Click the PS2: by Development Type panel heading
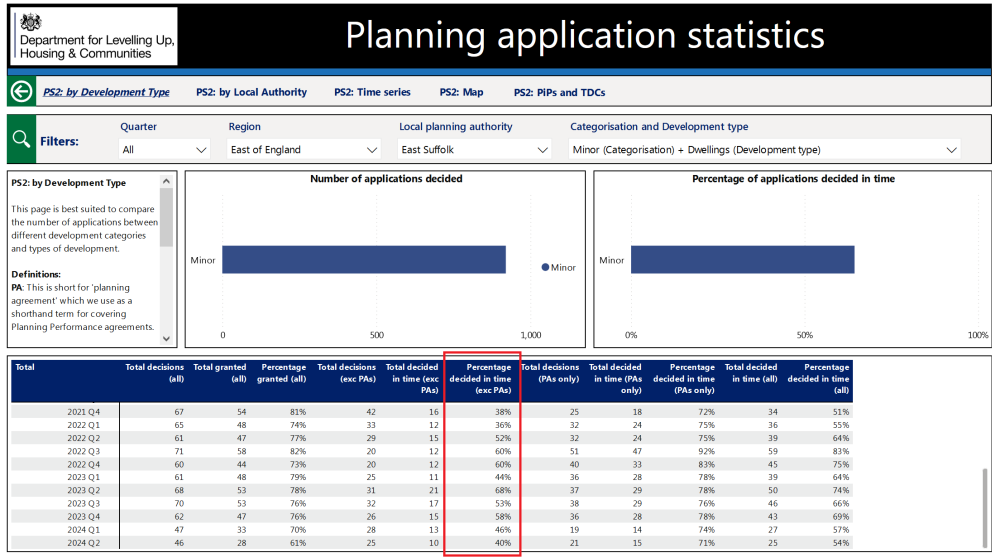The width and height of the screenshot is (1000, 558). pyautogui.click(x=68, y=183)
